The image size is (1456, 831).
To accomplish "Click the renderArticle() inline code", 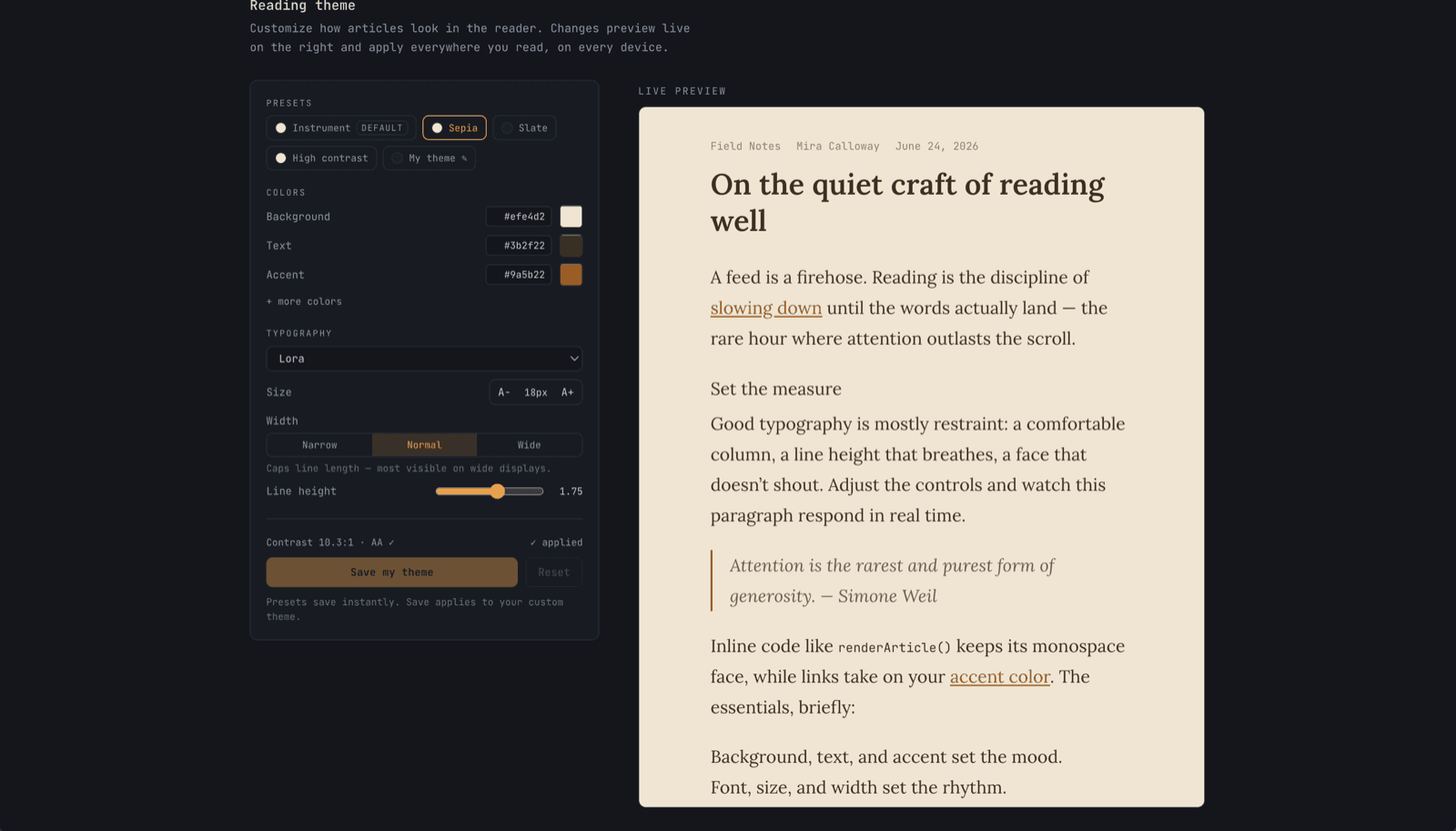I will [895, 647].
